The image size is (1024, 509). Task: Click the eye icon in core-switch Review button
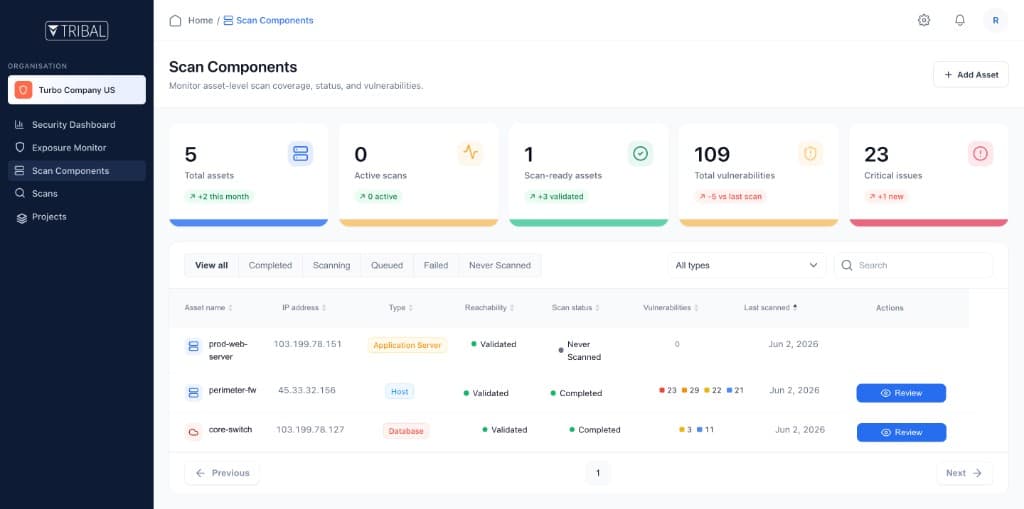click(886, 433)
